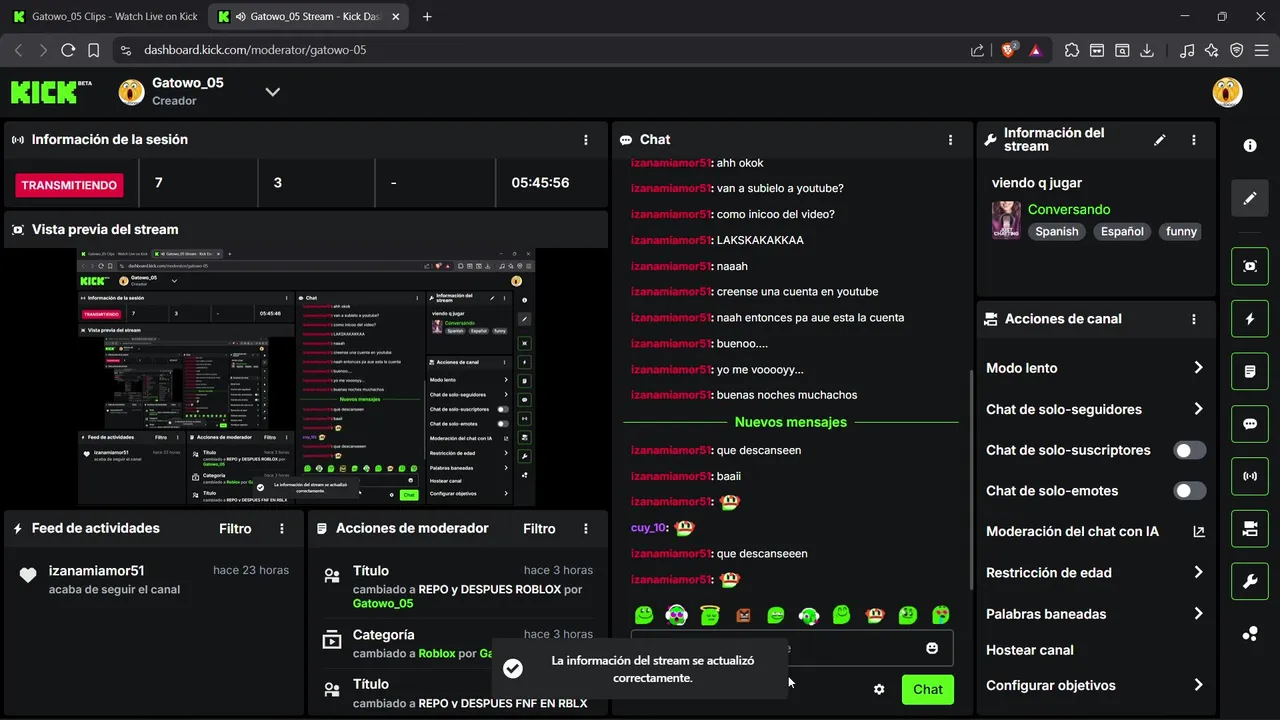Click the stream preview thumbnail
This screenshot has height=720, width=1280.
click(306, 377)
